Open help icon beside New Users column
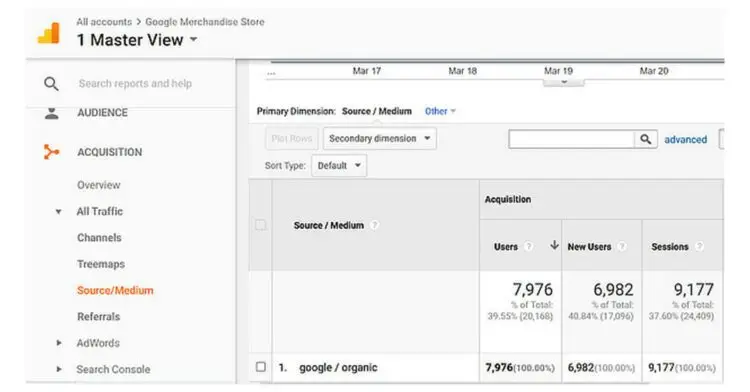Image resolution: width=750 pixels, height=392 pixels. (622, 247)
